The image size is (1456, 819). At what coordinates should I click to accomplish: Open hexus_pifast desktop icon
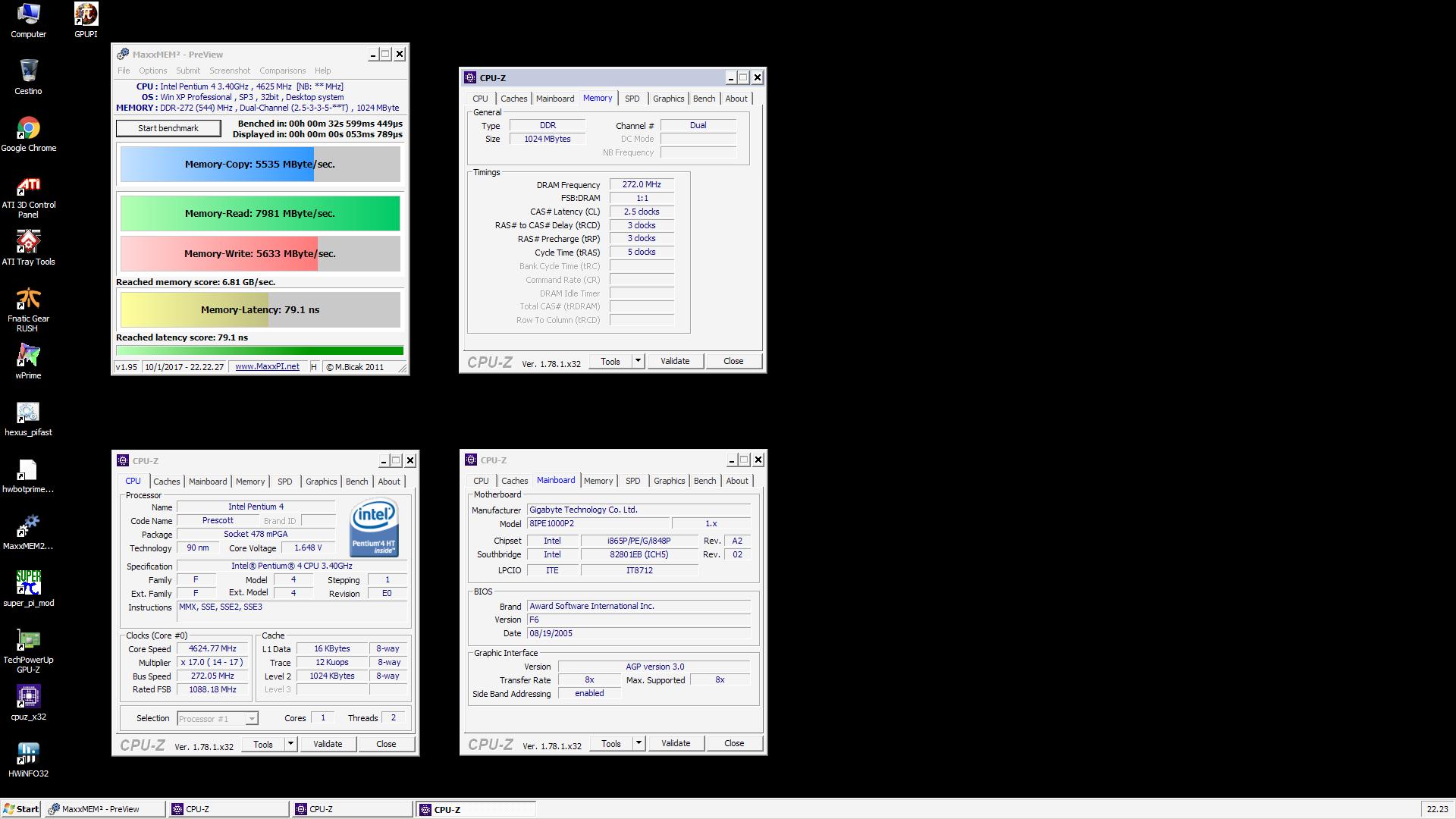(x=28, y=419)
